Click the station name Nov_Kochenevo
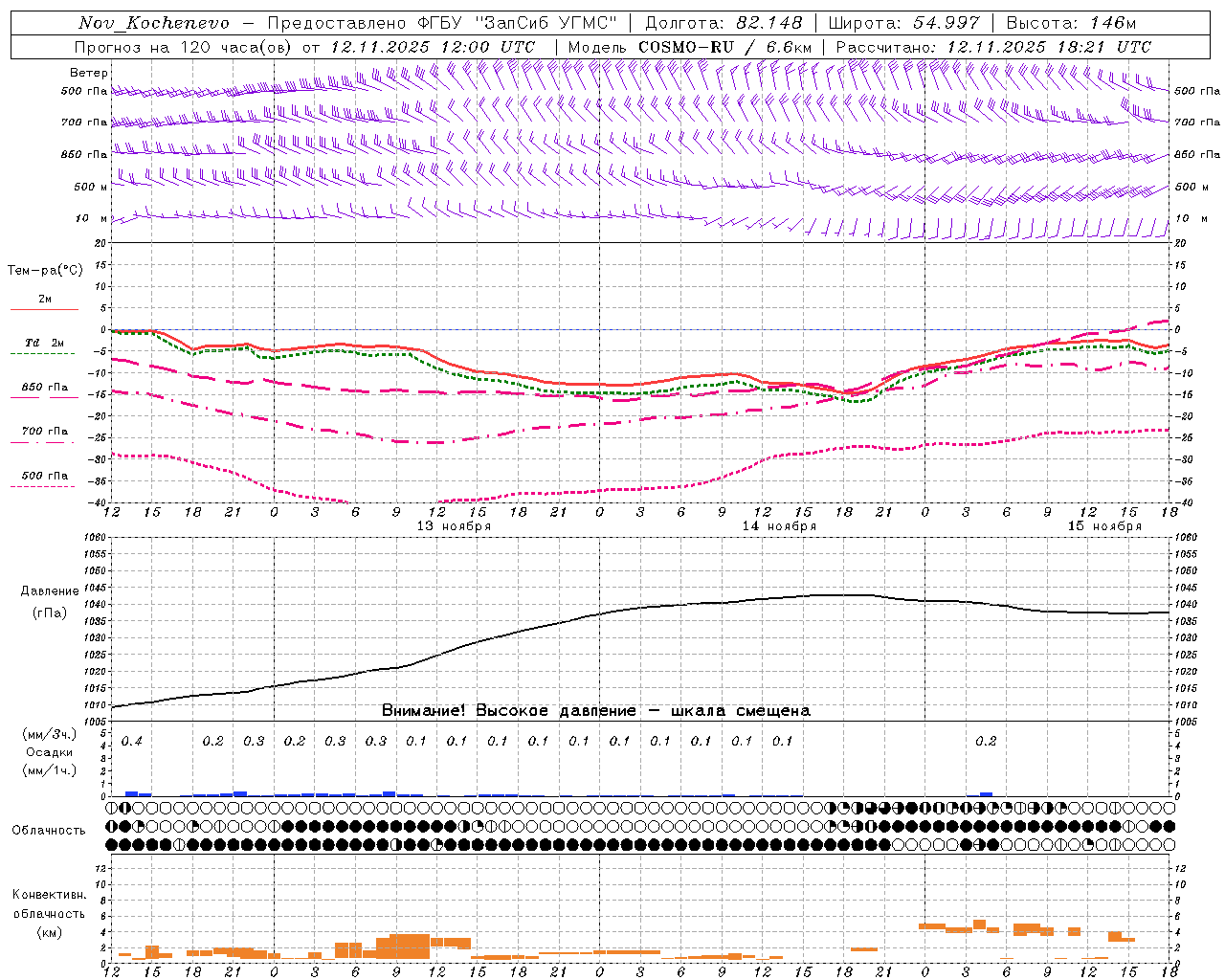Viewport: 1225px width, 980px height. point(154,23)
